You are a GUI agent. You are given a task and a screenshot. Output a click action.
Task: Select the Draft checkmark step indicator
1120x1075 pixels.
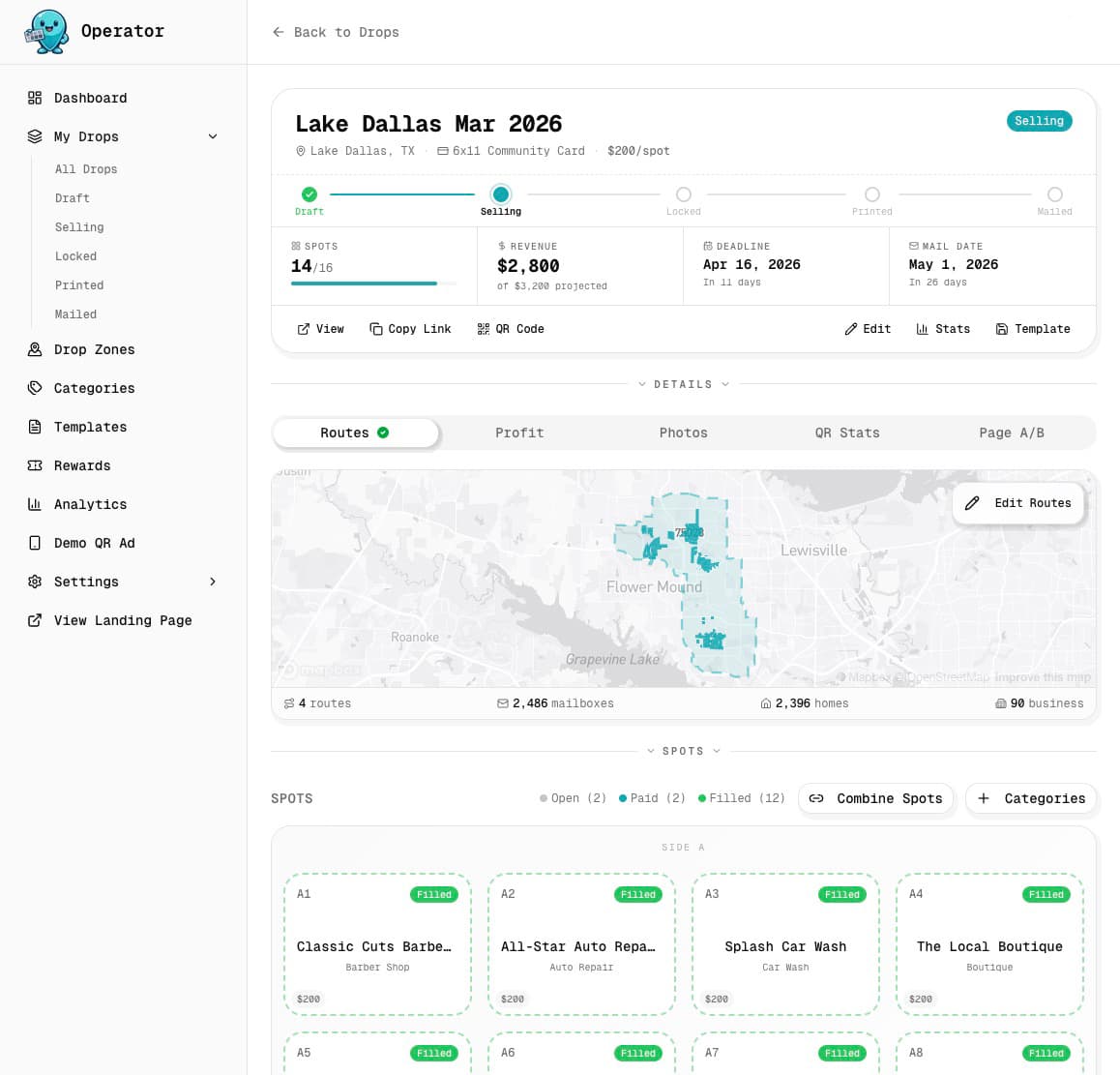(309, 194)
